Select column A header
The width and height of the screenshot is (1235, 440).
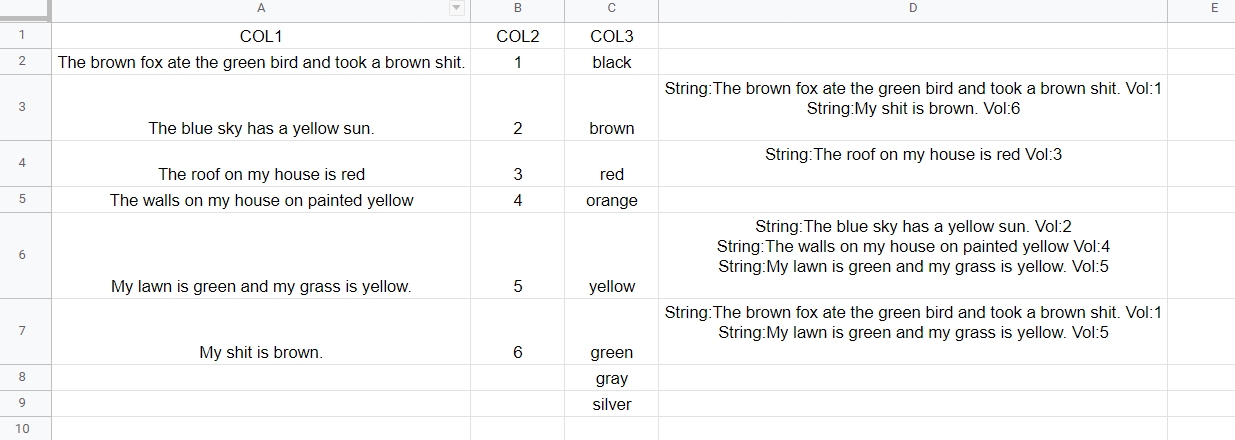(261, 8)
